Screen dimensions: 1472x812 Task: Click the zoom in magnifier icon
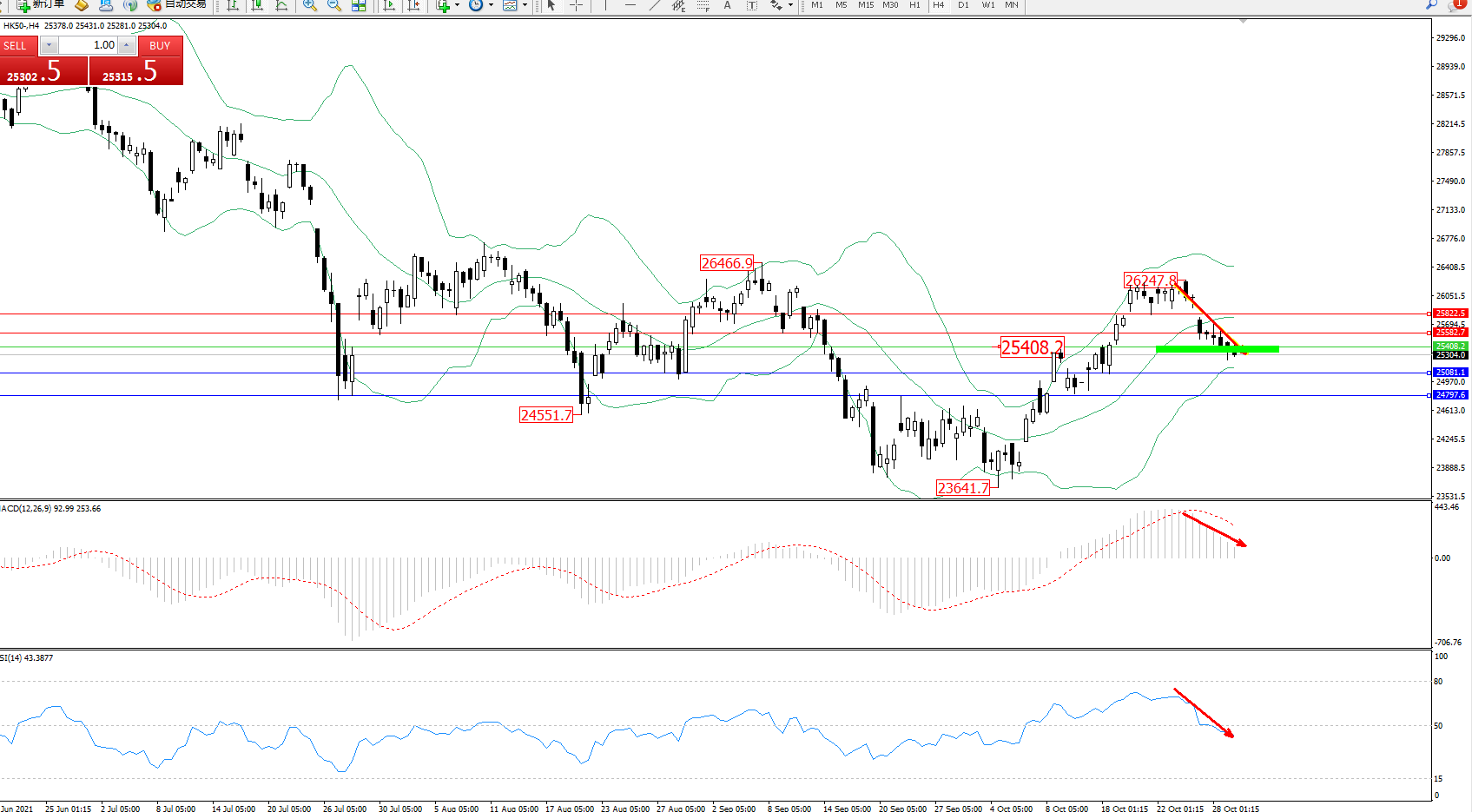coord(309,5)
